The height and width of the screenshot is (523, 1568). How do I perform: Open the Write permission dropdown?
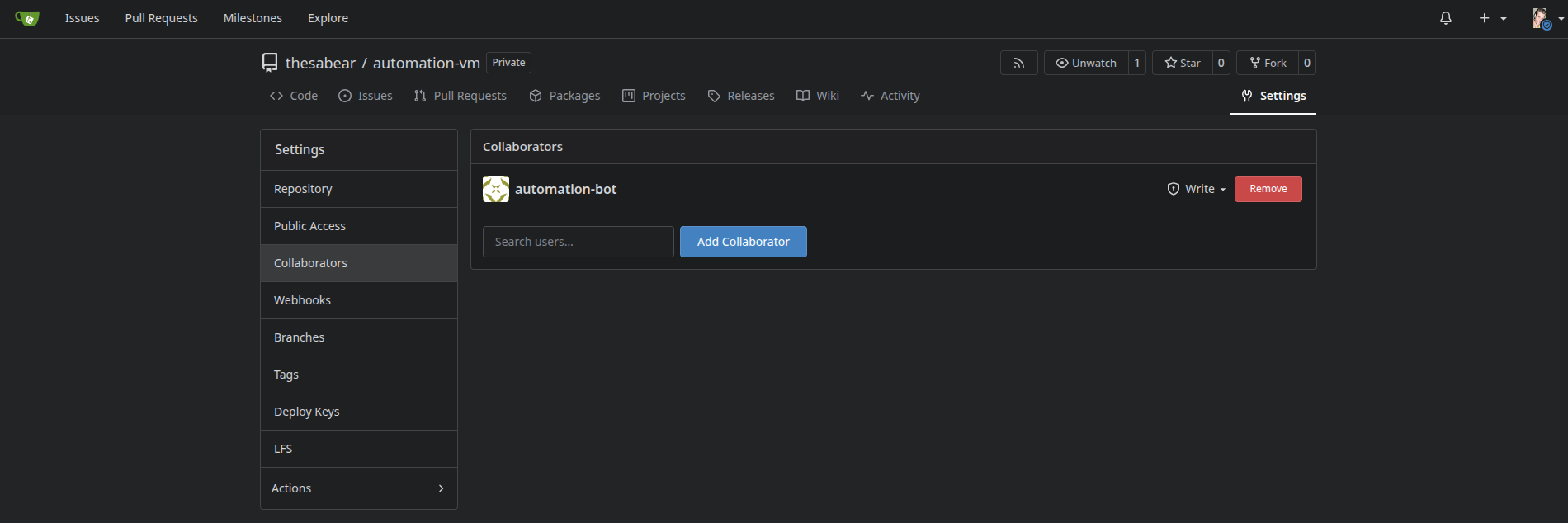pos(1197,189)
